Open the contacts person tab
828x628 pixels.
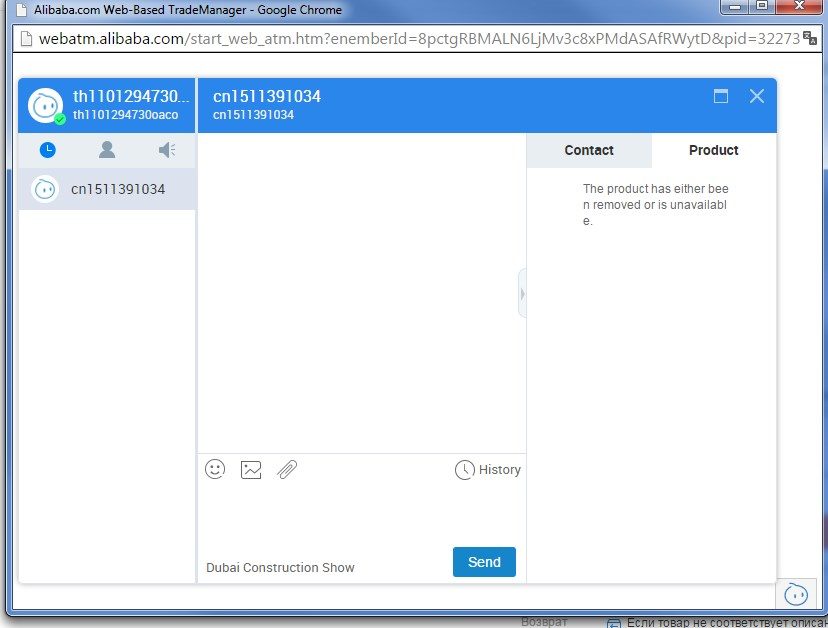pos(107,150)
